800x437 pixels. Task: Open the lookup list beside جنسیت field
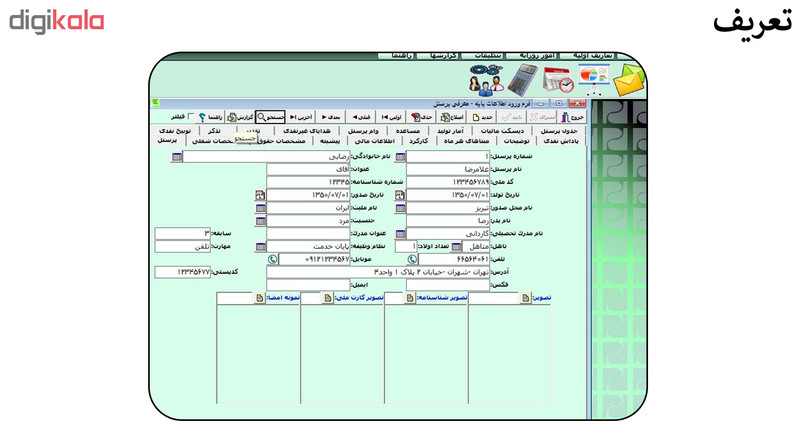261,221
